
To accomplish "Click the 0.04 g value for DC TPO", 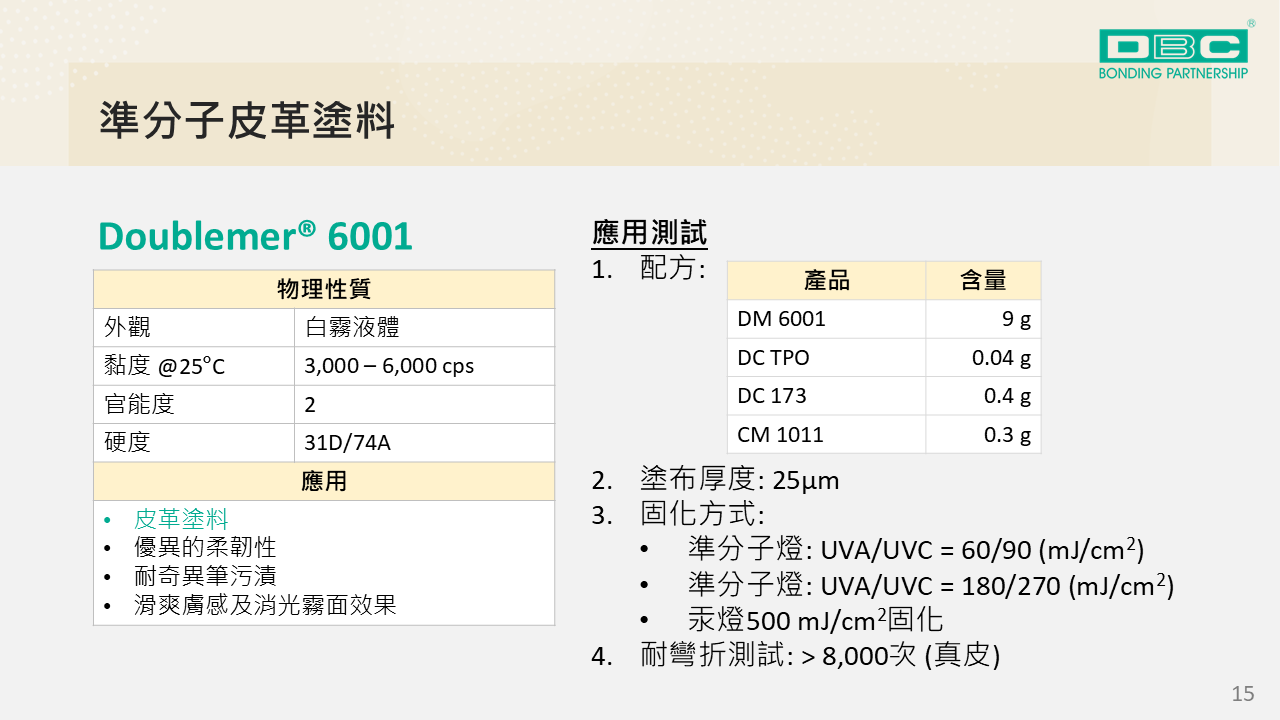I will 1001,358.
